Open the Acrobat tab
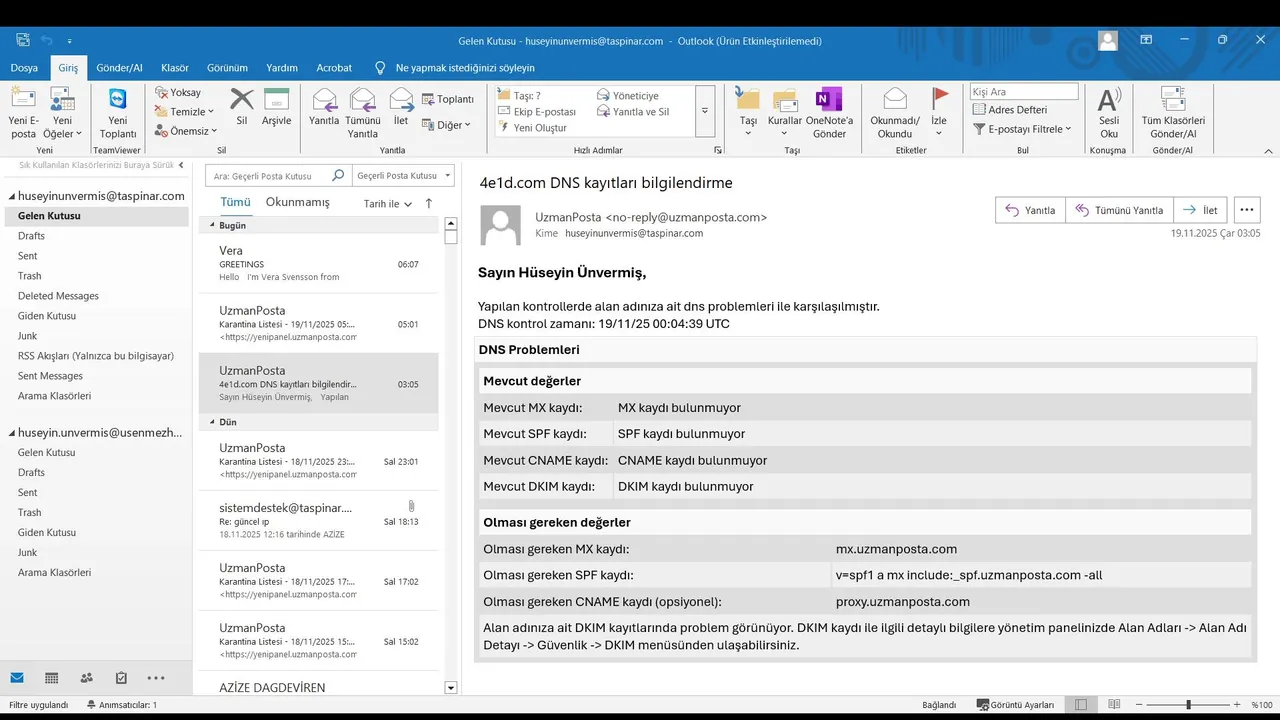Viewport: 1280px width, 720px height. (x=334, y=68)
